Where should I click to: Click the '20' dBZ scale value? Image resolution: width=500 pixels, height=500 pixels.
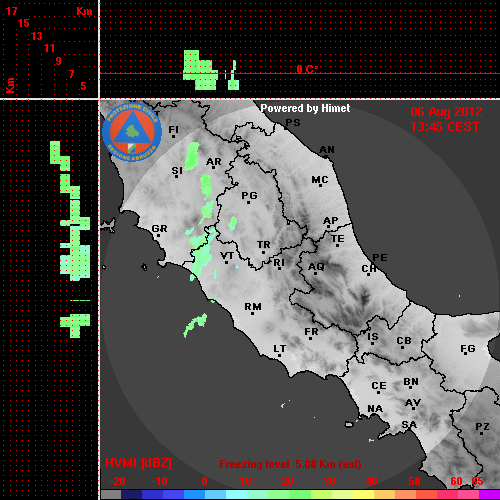(x=287, y=481)
